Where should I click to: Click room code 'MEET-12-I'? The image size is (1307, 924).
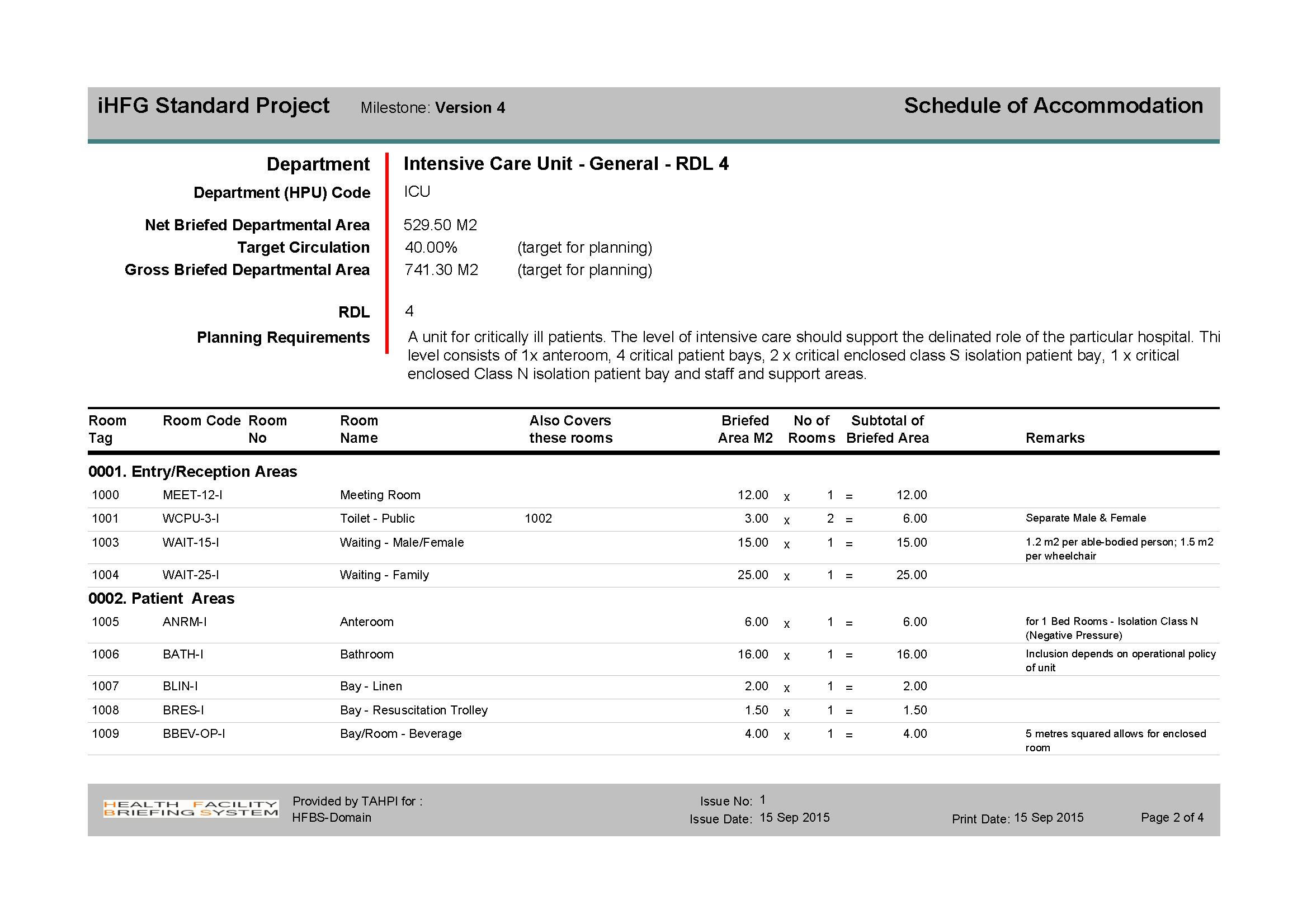[x=192, y=495]
